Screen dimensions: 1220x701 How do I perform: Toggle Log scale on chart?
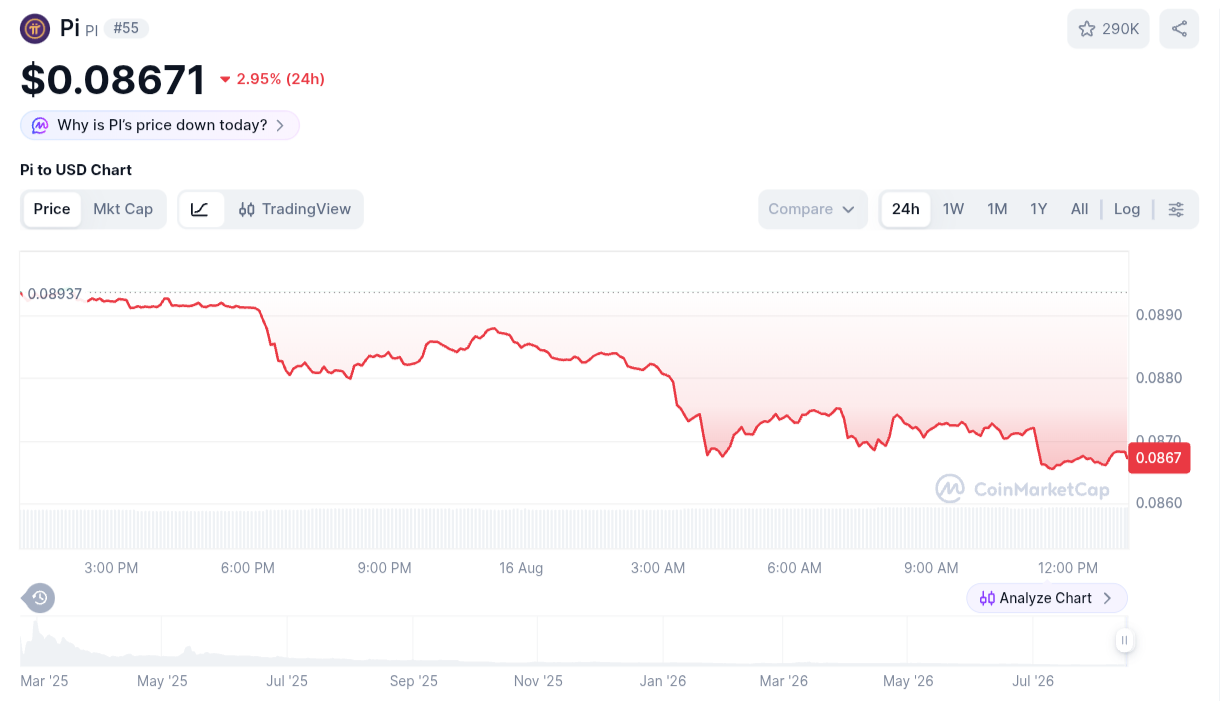pyautogui.click(x=1127, y=209)
